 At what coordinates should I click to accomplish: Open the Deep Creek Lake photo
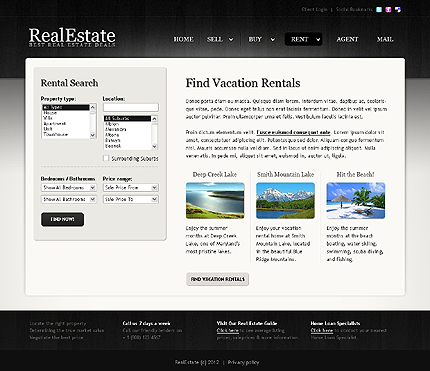[x=215, y=200]
